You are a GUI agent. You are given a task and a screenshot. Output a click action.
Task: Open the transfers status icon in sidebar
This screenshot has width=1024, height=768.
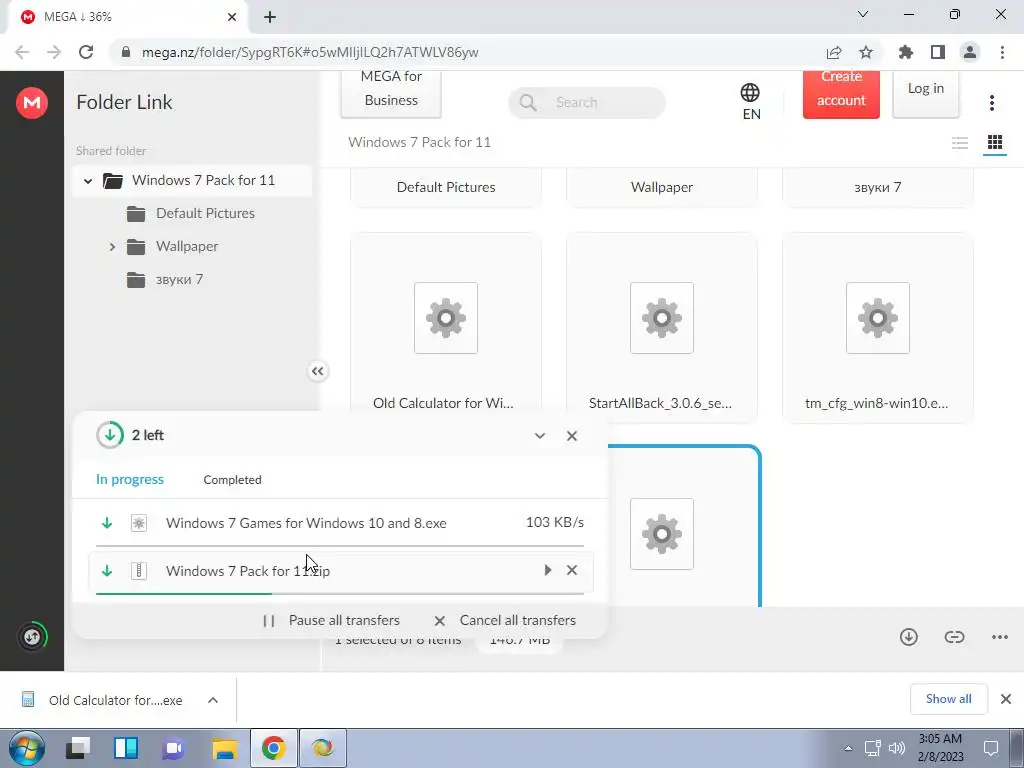32,636
